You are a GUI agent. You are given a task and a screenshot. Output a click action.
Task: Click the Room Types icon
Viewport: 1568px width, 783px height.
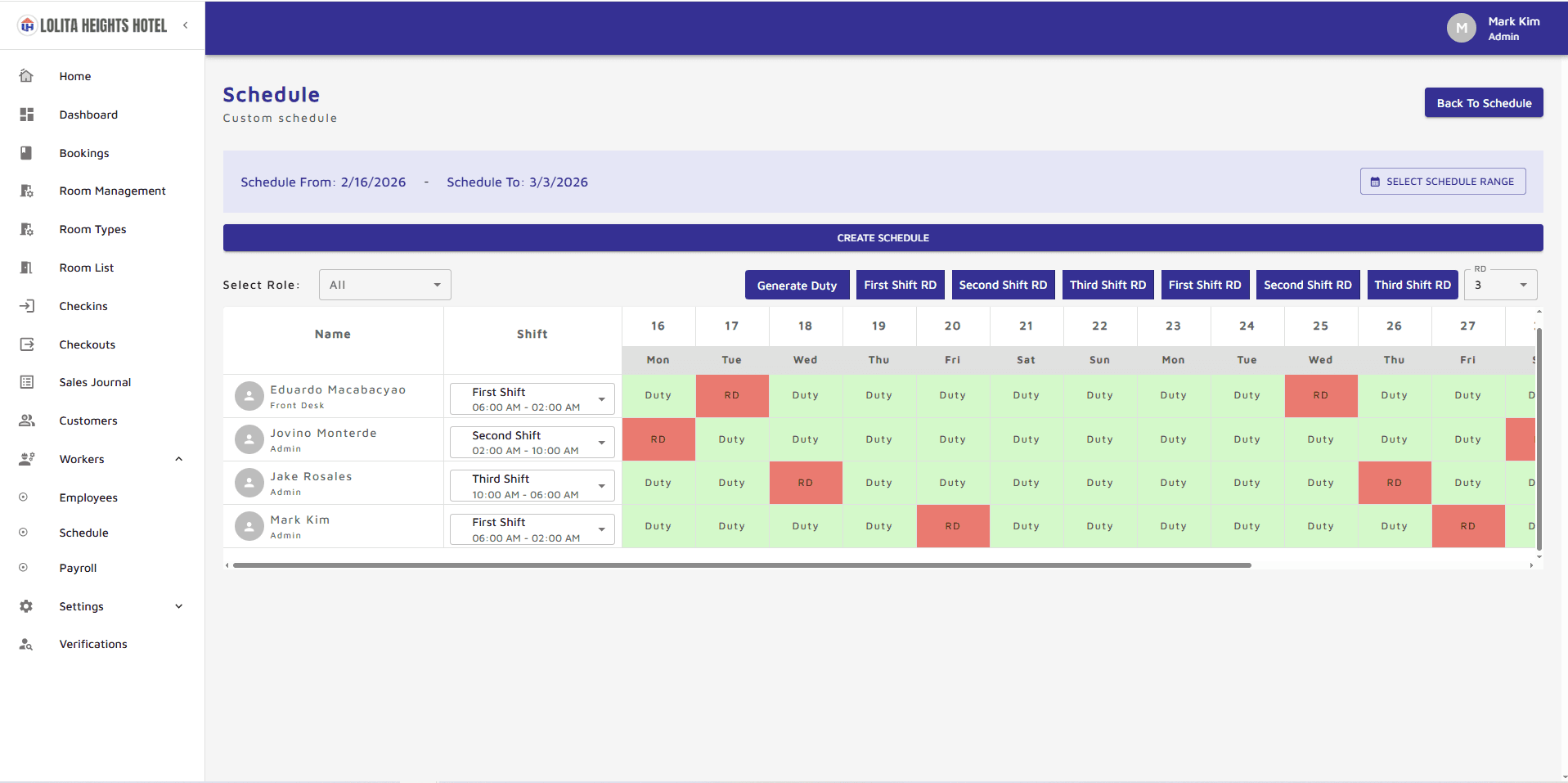(x=26, y=229)
